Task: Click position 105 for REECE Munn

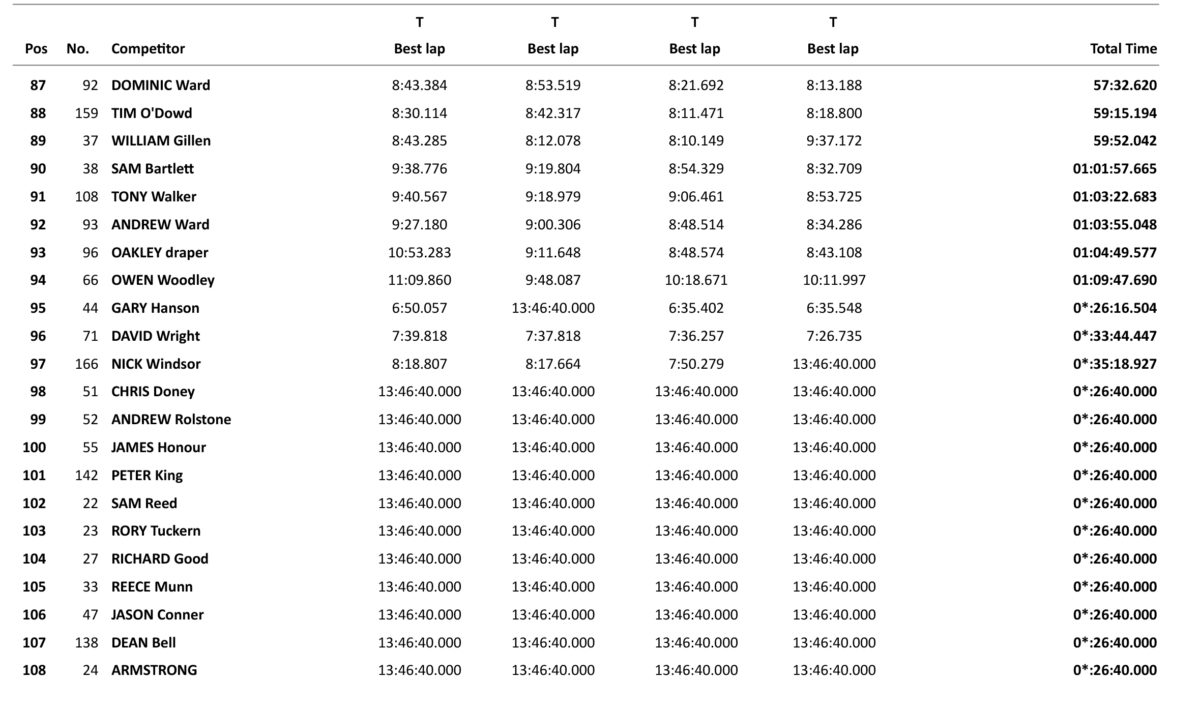Action: click(34, 587)
